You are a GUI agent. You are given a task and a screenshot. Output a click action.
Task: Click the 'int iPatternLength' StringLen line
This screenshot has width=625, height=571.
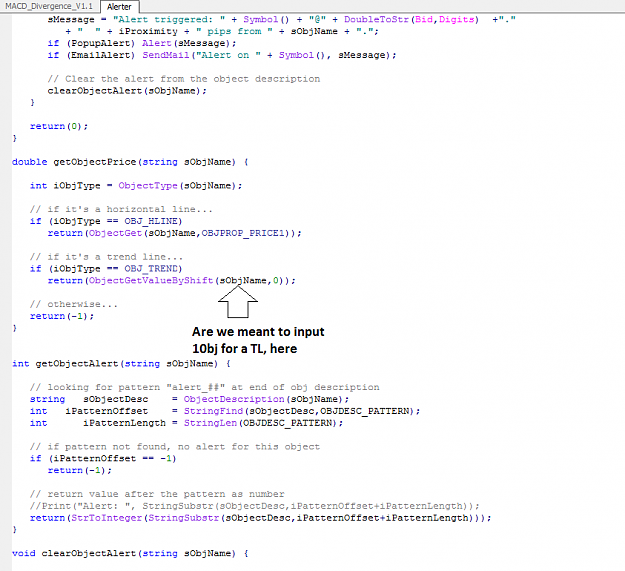click(x=186, y=423)
